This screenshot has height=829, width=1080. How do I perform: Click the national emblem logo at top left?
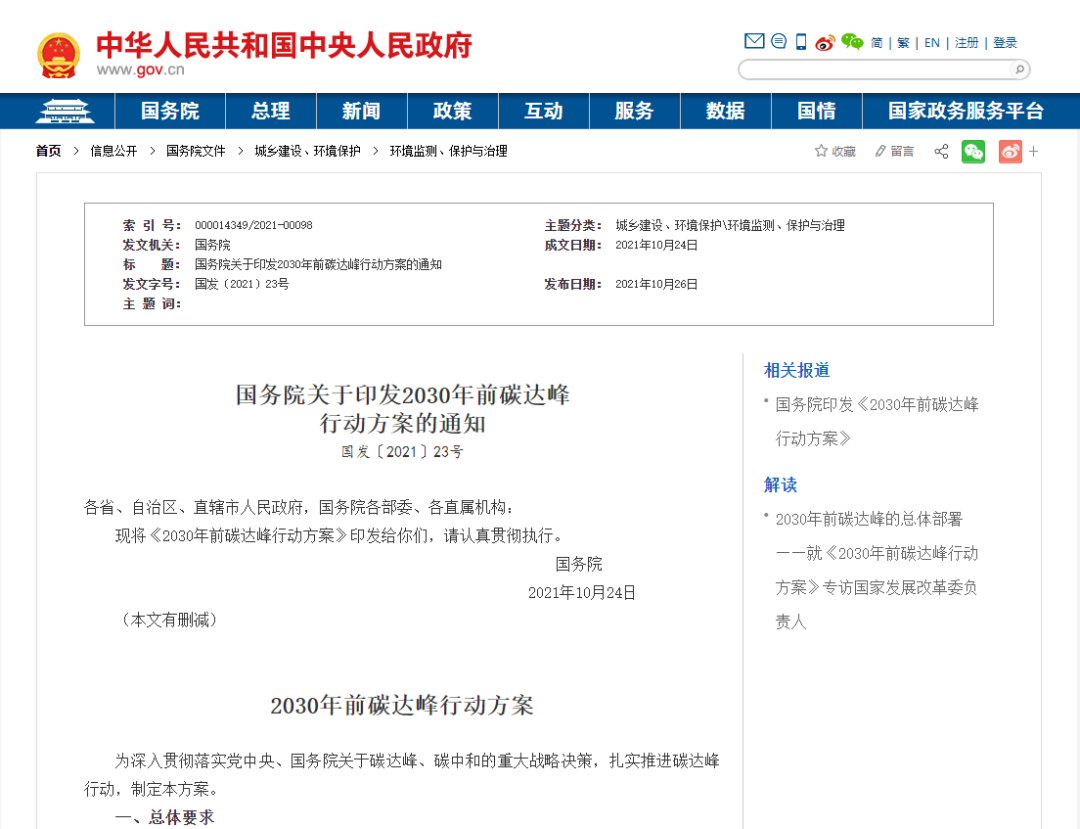[x=61, y=52]
